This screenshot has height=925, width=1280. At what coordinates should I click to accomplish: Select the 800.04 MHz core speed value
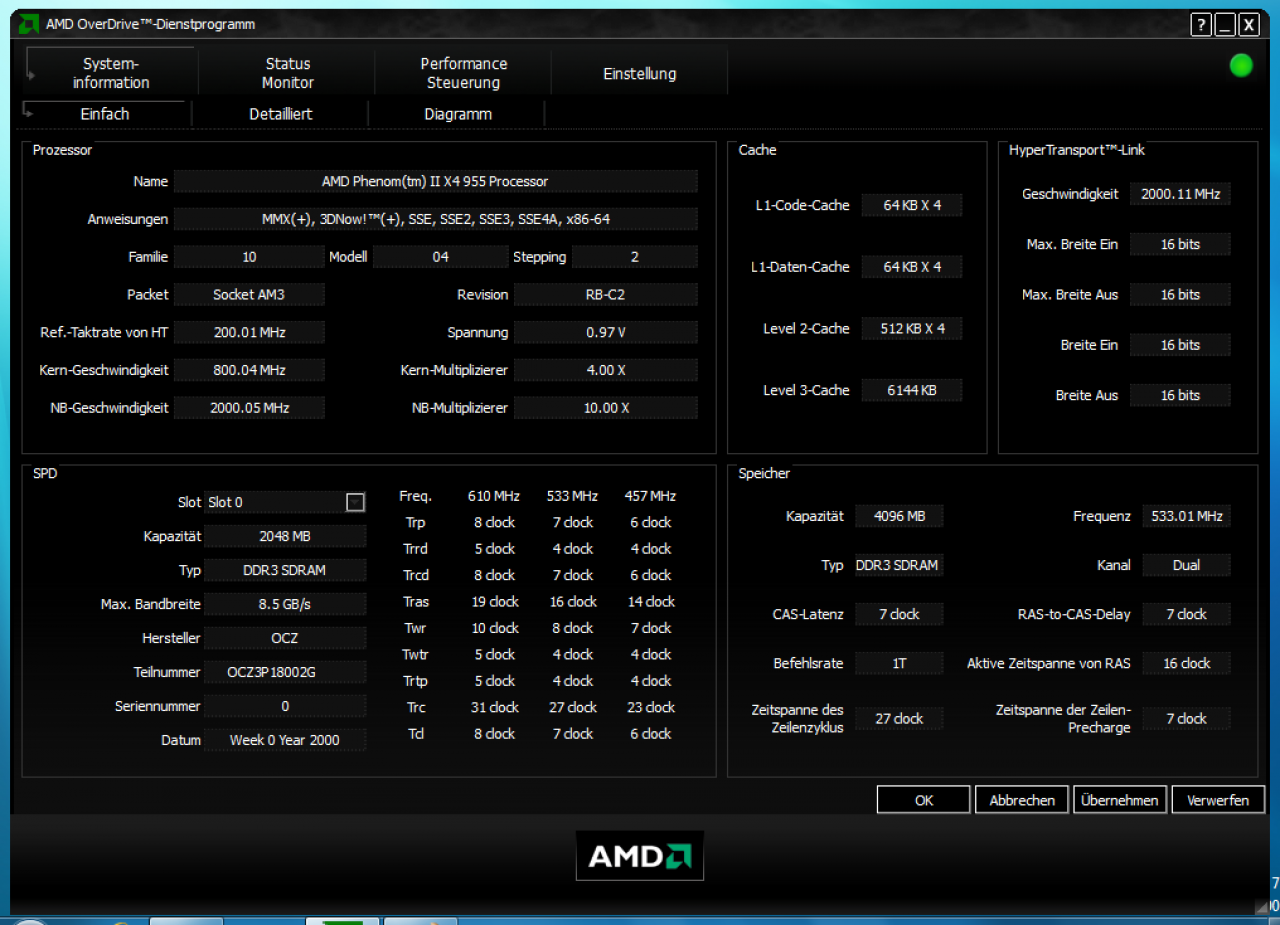(249, 370)
